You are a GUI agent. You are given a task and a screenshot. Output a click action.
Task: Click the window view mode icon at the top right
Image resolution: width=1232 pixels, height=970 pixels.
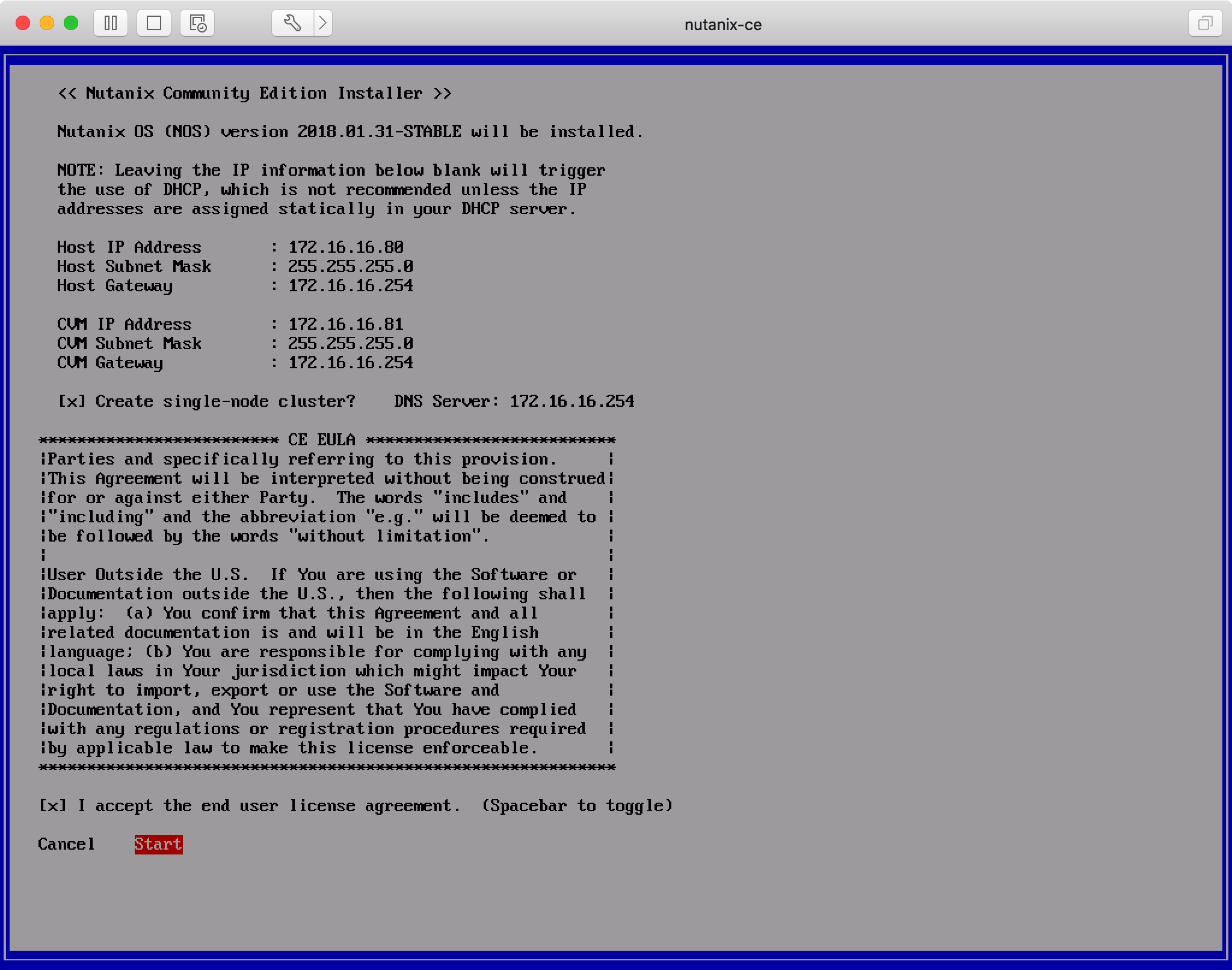point(1205,23)
